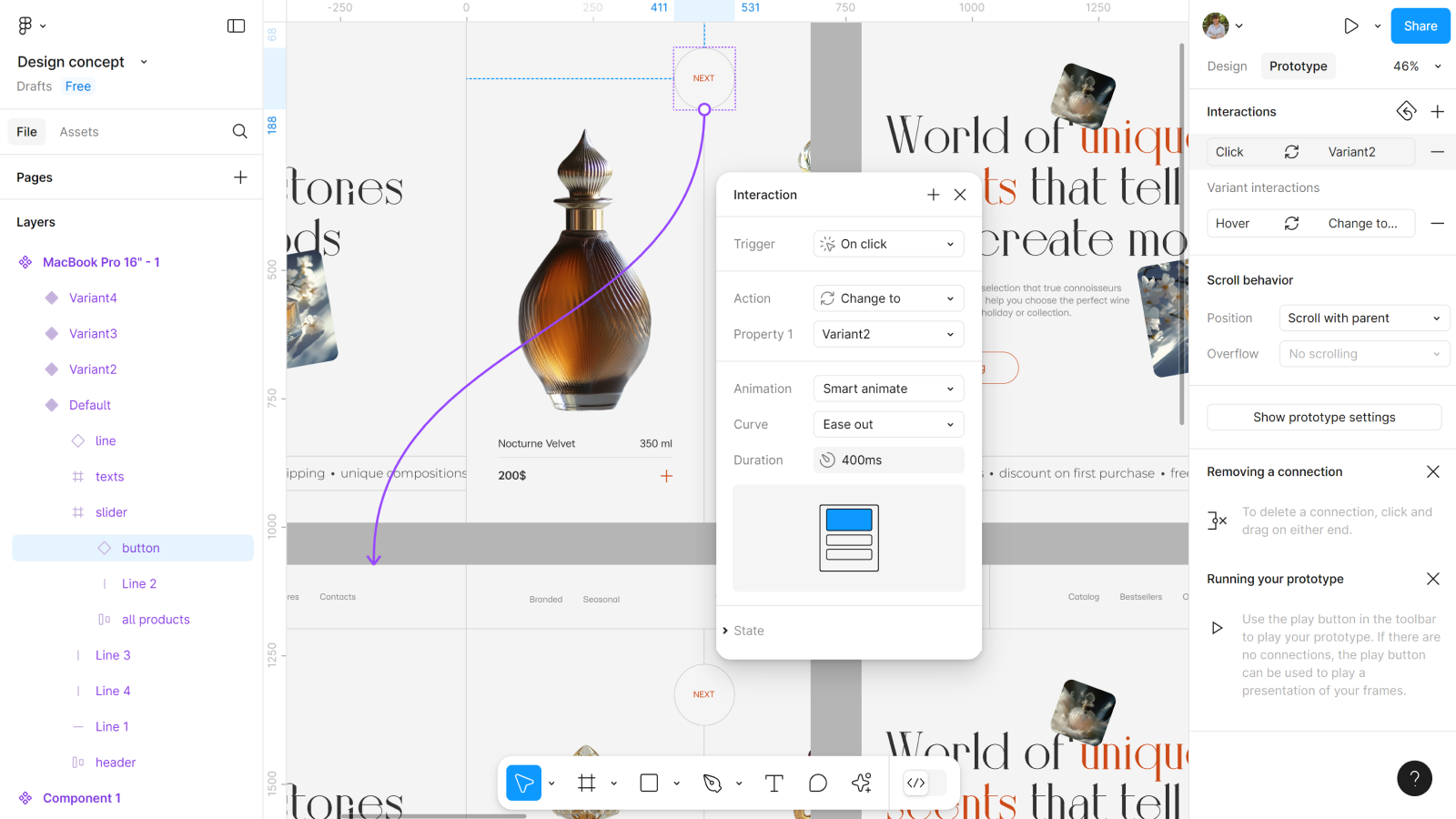Click the search icon in layers panel
This screenshot has height=819, width=1456.
[x=239, y=131]
